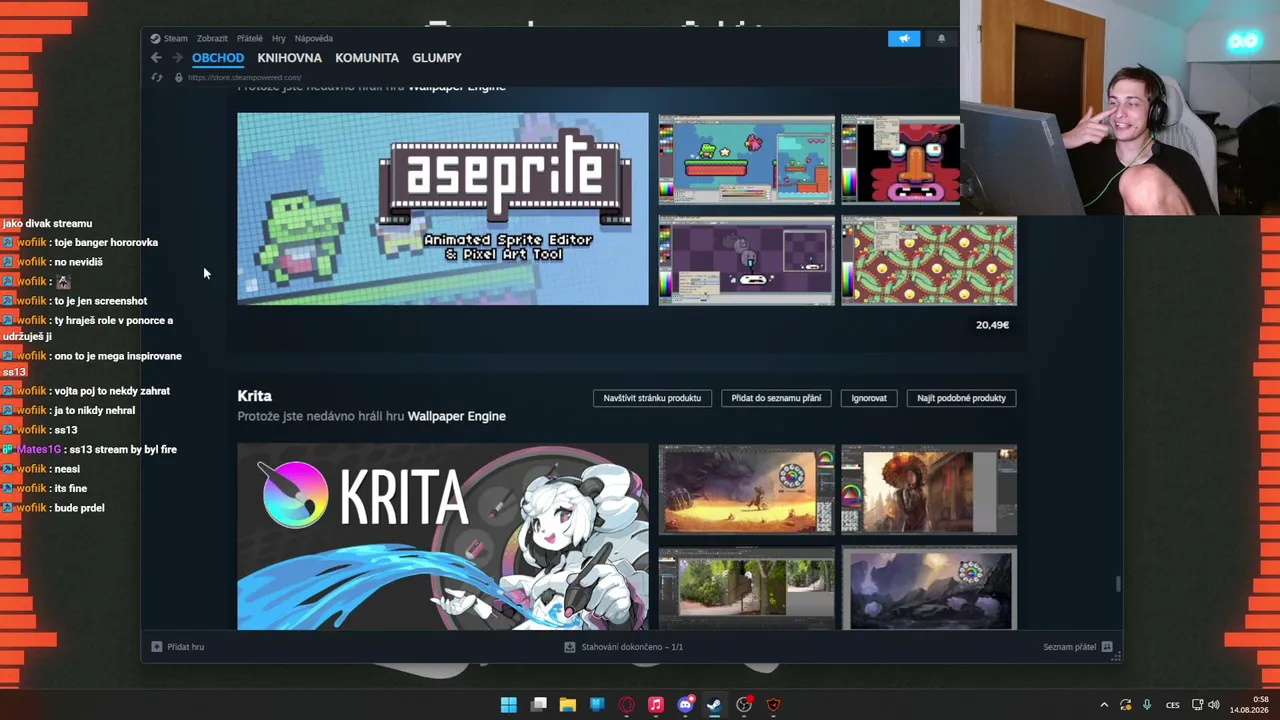Open Discord from the taskbar

tap(686, 705)
